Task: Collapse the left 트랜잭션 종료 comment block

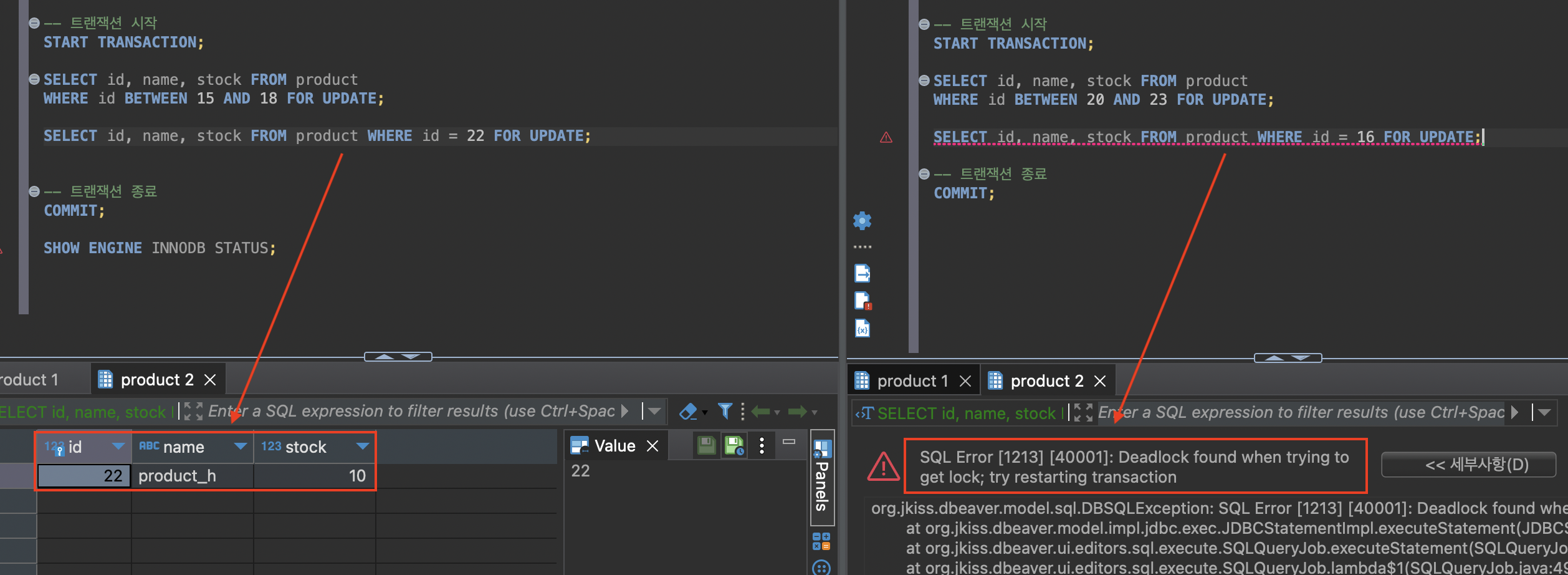Action: coord(34,191)
